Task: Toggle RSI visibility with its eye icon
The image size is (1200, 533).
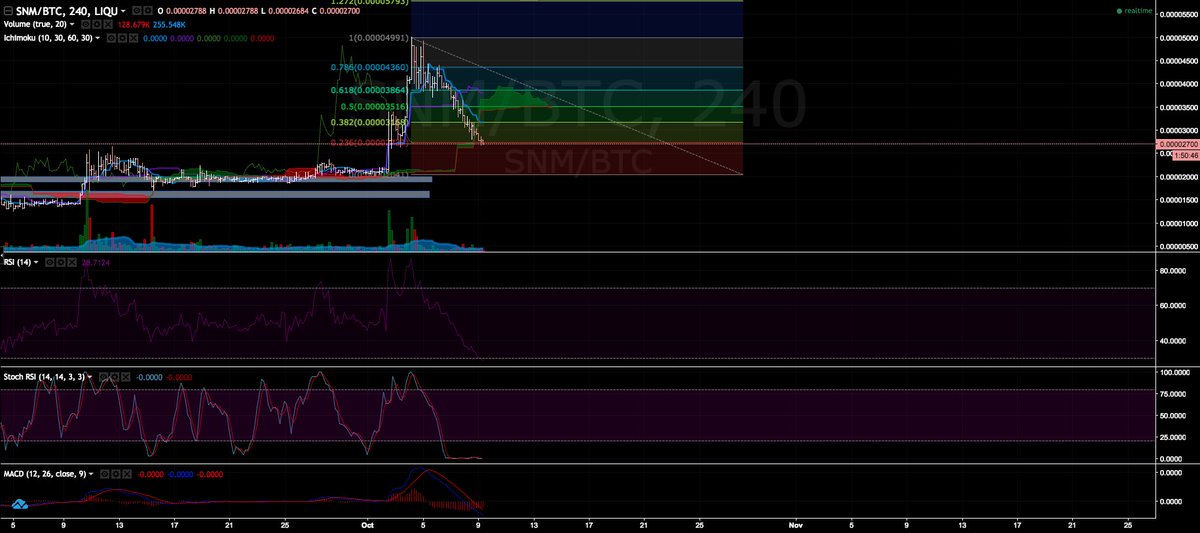Action: (x=50, y=262)
